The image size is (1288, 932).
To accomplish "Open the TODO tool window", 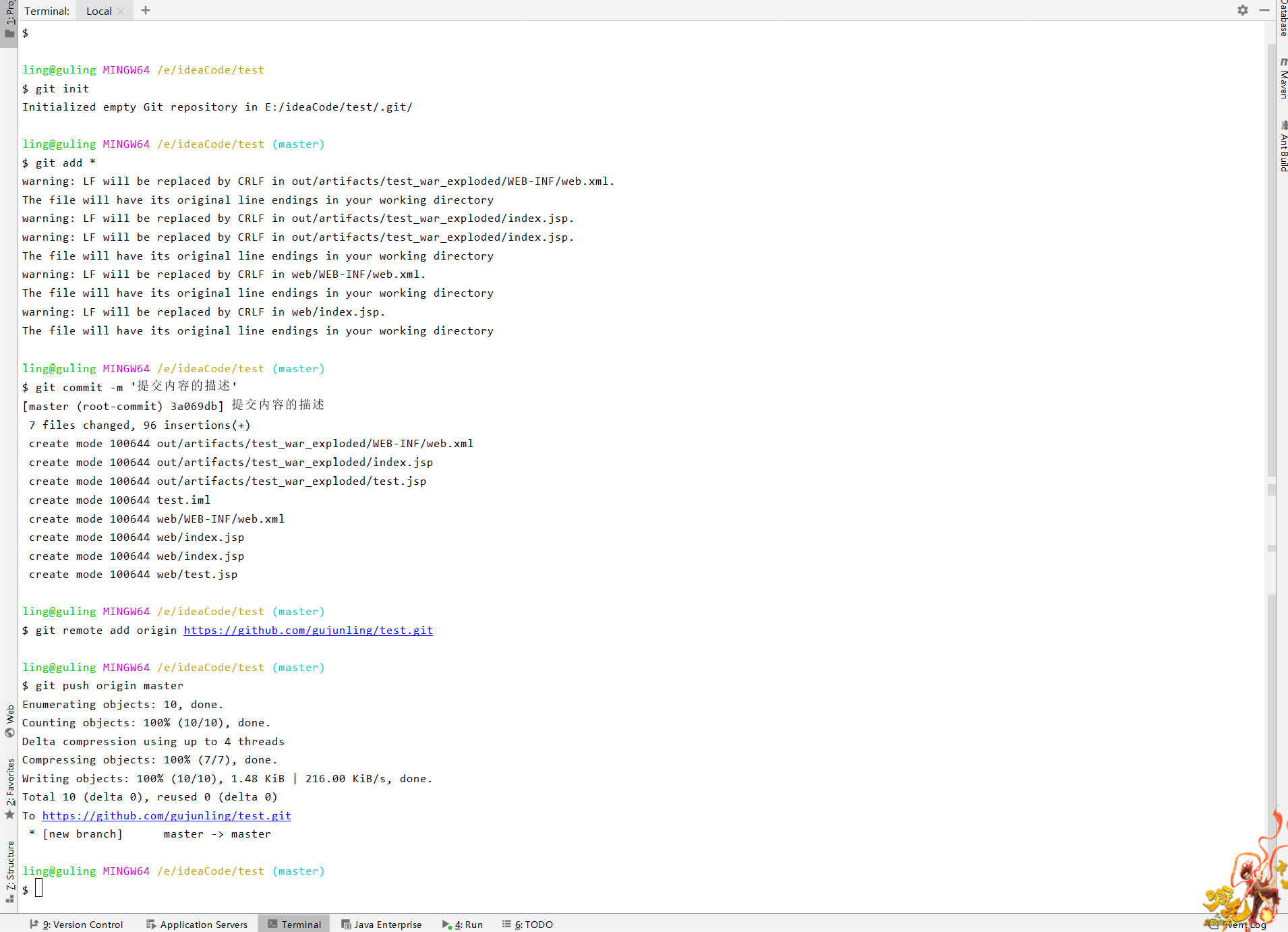I will click(x=527, y=924).
